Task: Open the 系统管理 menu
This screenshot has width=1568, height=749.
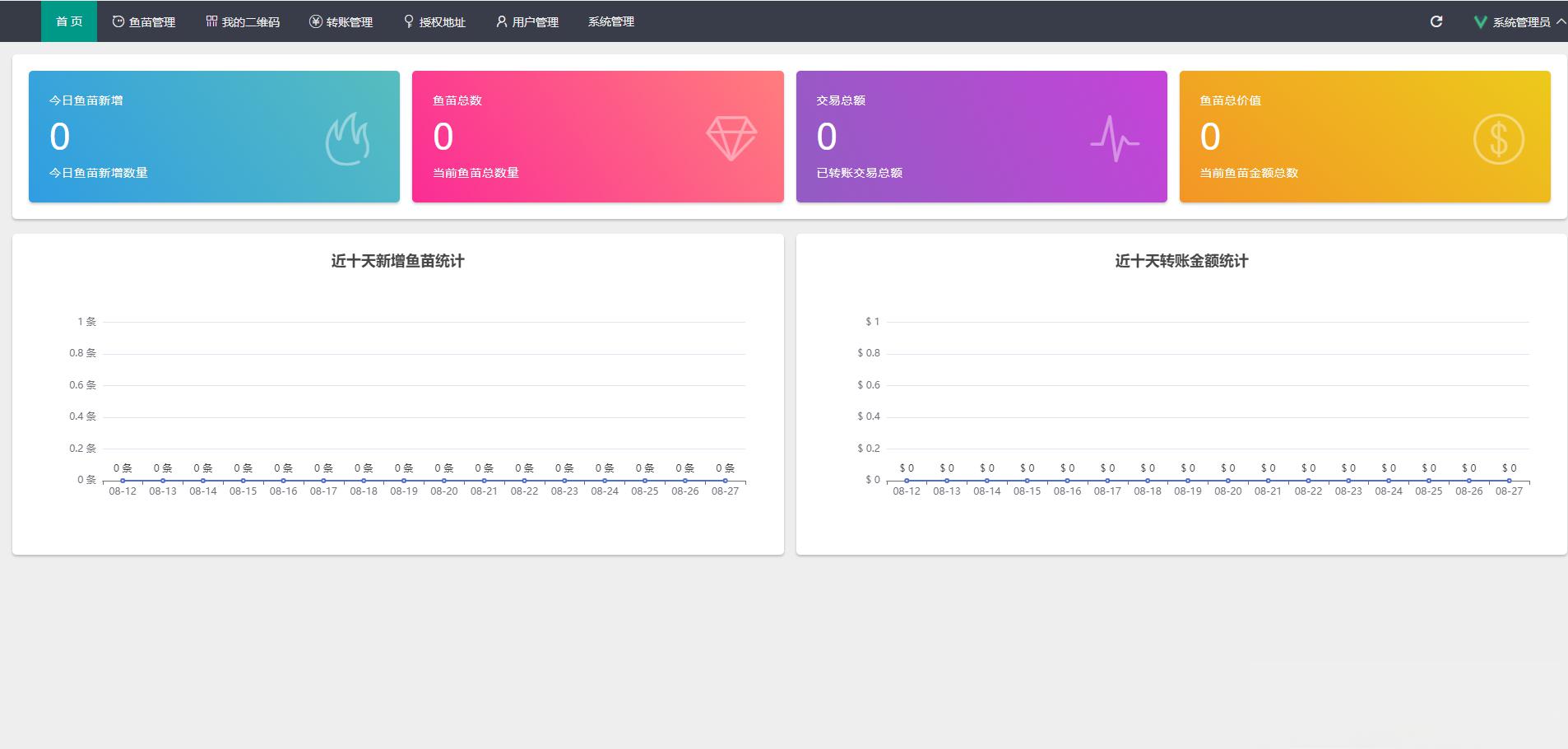Action: (x=611, y=21)
